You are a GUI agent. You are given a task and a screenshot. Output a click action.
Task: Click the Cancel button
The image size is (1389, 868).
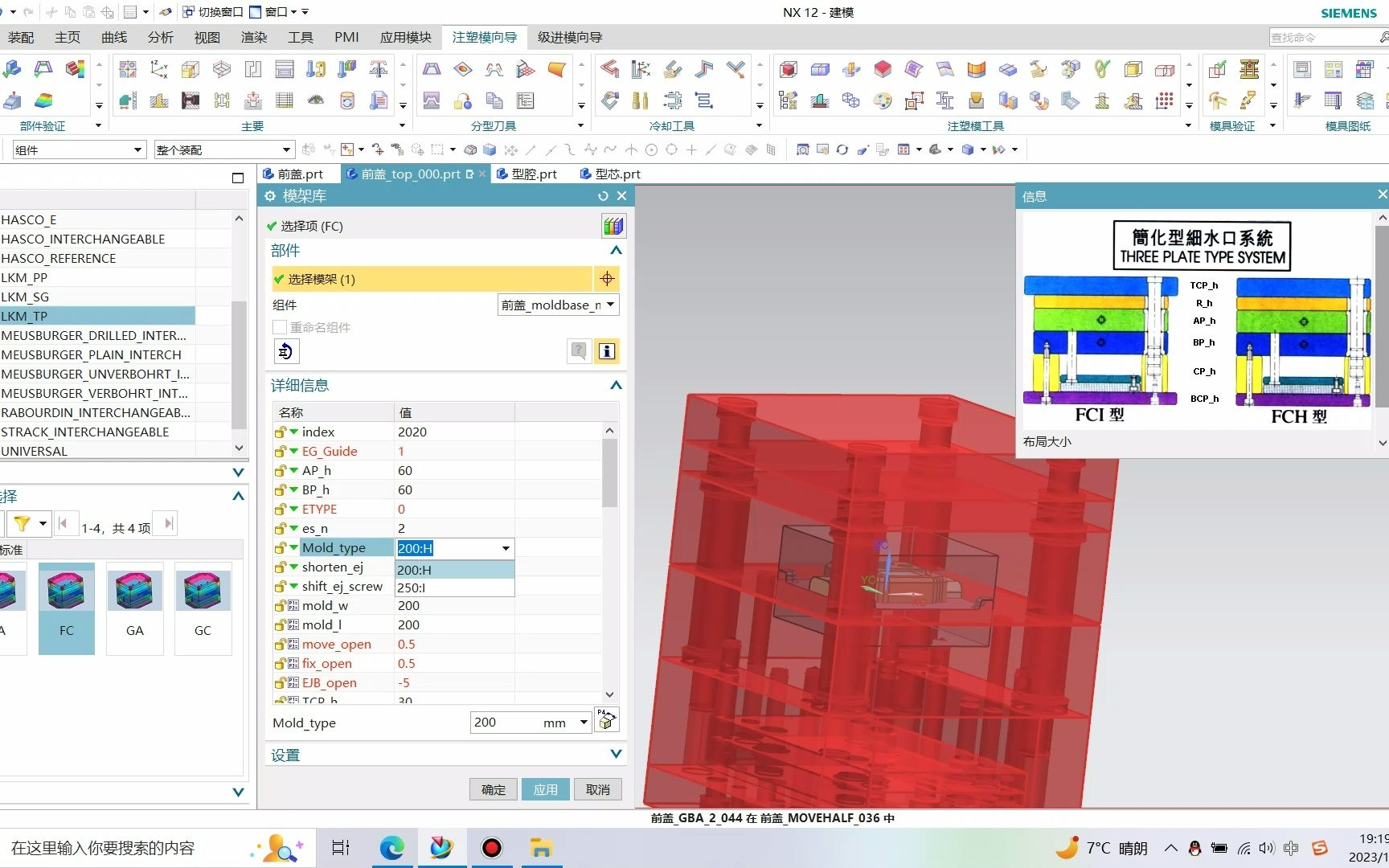(x=598, y=789)
